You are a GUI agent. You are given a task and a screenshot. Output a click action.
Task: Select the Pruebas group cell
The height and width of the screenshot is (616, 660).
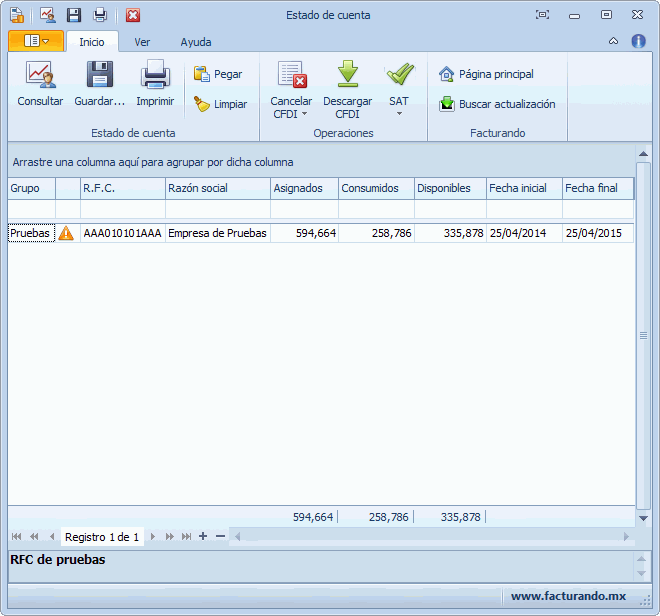point(32,233)
